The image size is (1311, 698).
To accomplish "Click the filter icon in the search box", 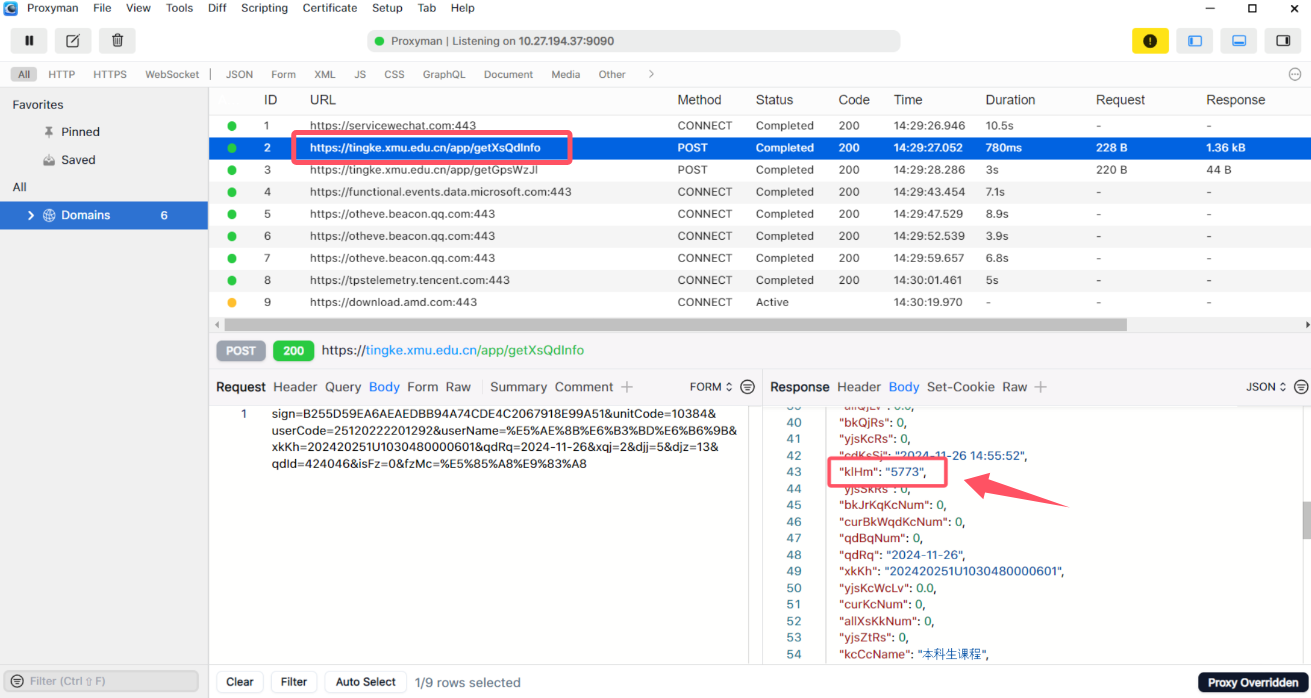I will coord(17,681).
